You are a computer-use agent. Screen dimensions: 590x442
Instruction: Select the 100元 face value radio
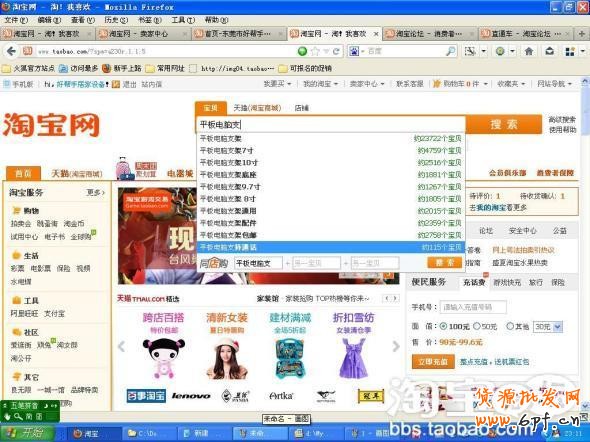[x=443, y=326]
